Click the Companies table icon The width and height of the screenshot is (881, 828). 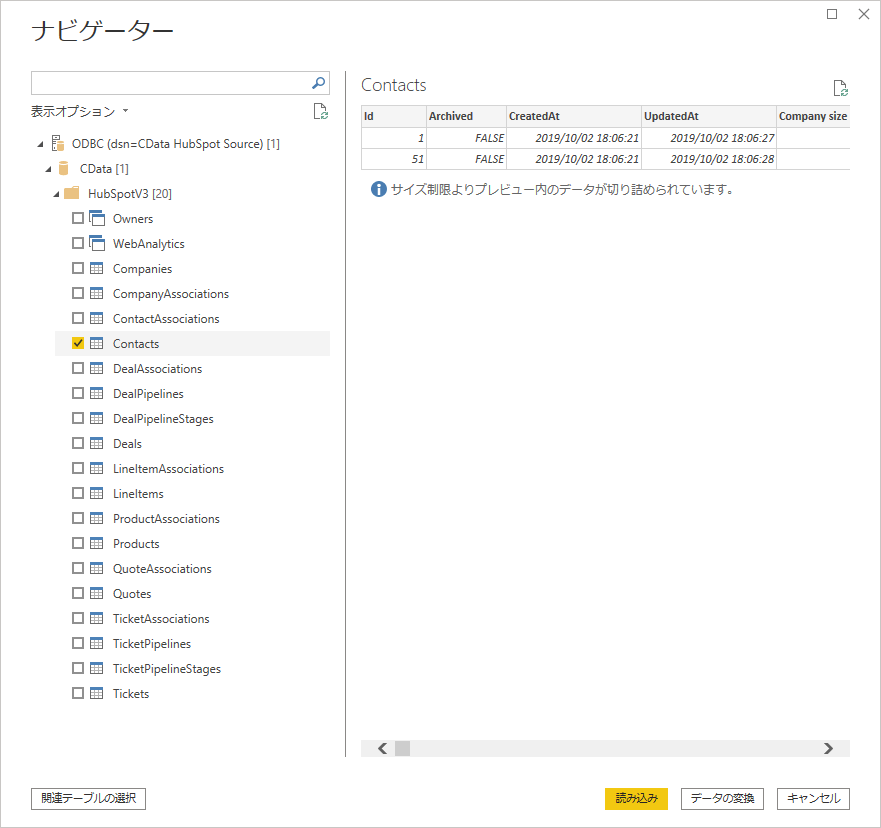pos(97,269)
